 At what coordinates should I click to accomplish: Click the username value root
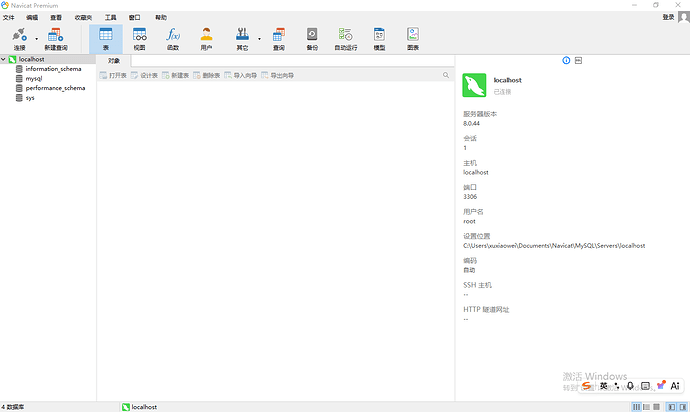[469, 221]
